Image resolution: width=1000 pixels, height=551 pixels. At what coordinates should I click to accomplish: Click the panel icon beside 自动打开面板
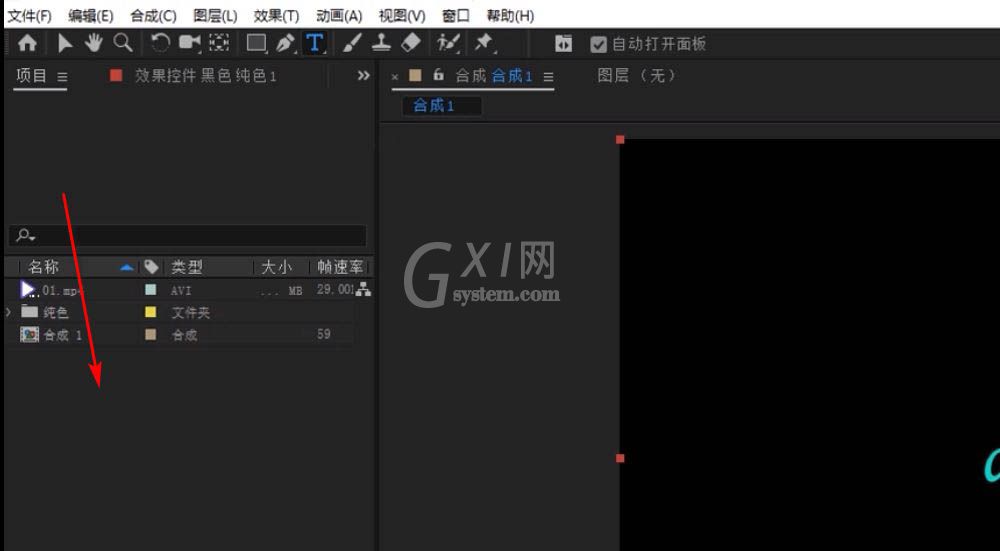[563, 44]
